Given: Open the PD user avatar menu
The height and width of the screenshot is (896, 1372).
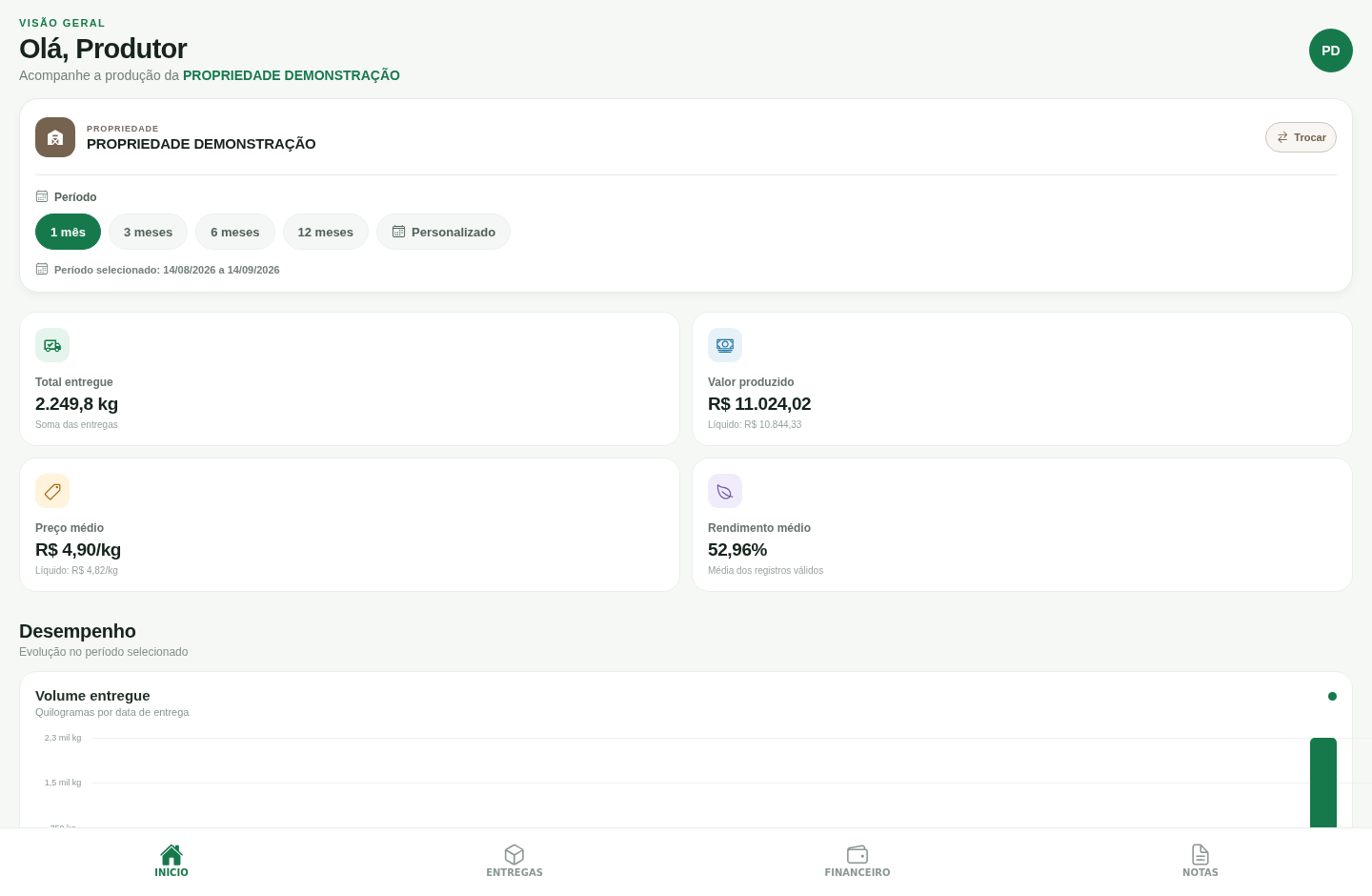Looking at the screenshot, I should click(x=1330, y=51).
